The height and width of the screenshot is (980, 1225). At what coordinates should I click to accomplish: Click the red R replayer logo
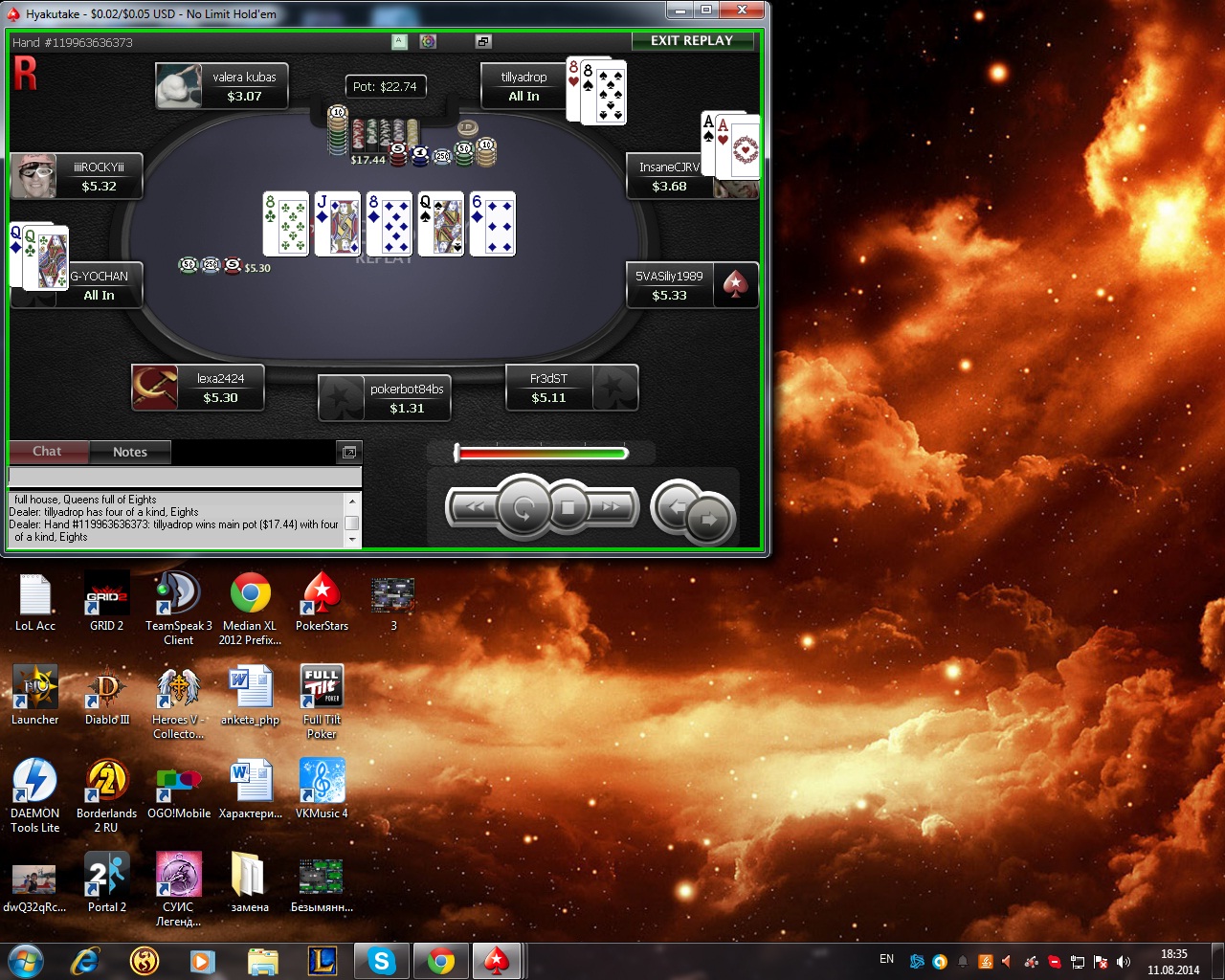click(x=26, y=74)
